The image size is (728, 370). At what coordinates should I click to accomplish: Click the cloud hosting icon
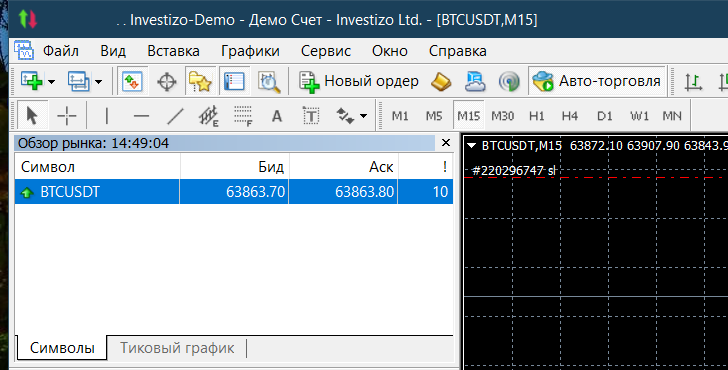(475, 82)
